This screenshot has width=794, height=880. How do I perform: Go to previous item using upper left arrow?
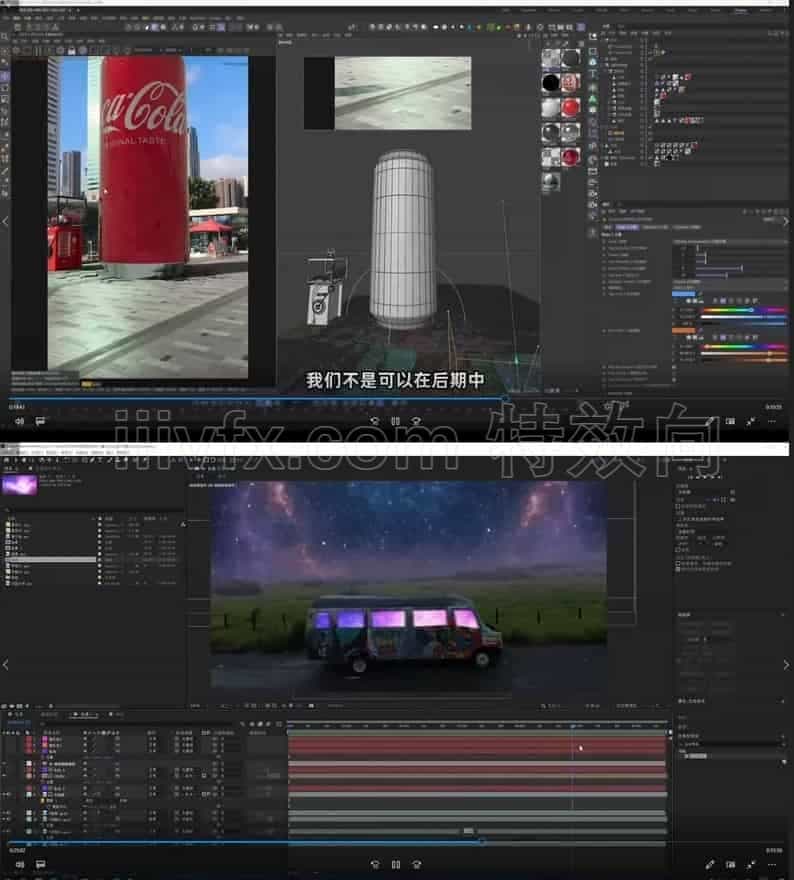click(6, 222)
